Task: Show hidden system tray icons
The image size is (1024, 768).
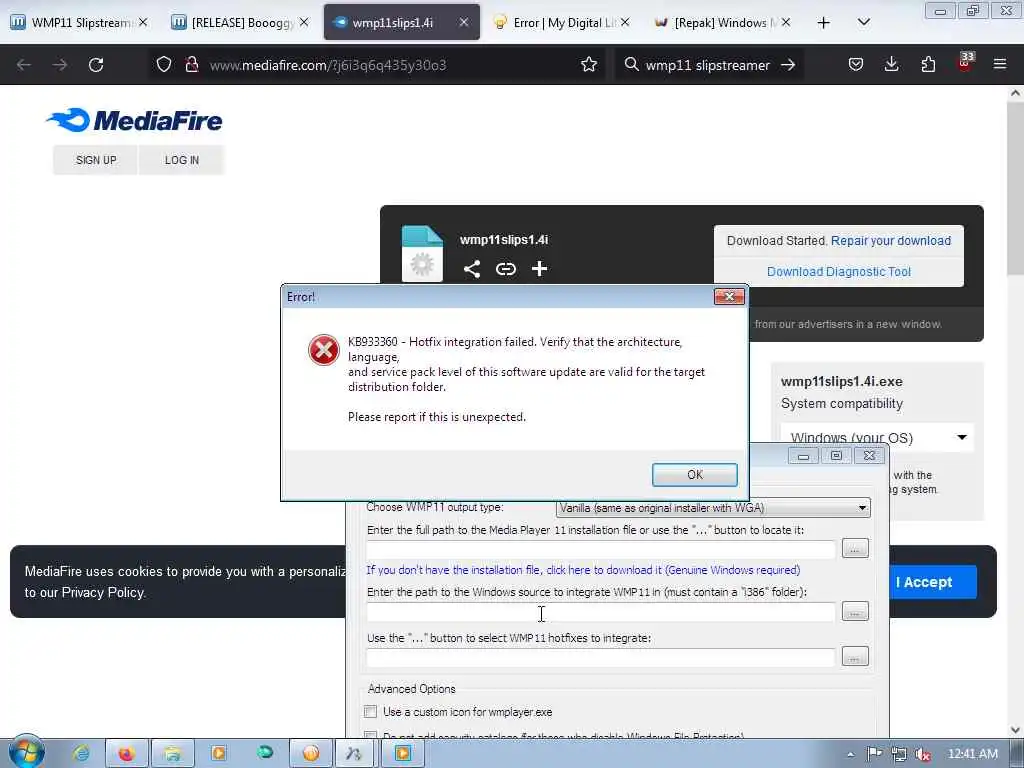Action: [850, 754]
